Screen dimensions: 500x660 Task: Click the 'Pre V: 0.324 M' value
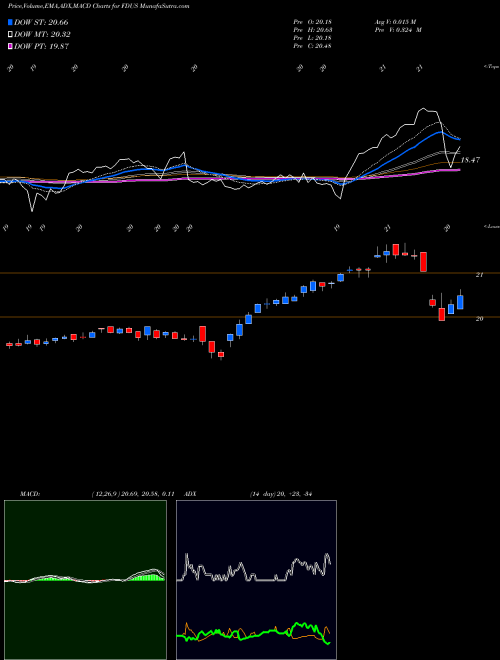pos(398,30)
